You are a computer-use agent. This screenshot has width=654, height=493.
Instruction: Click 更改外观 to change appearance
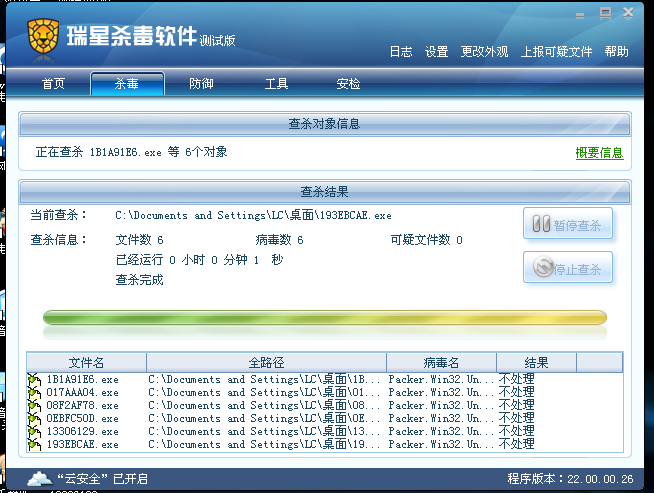click(484, 52)
